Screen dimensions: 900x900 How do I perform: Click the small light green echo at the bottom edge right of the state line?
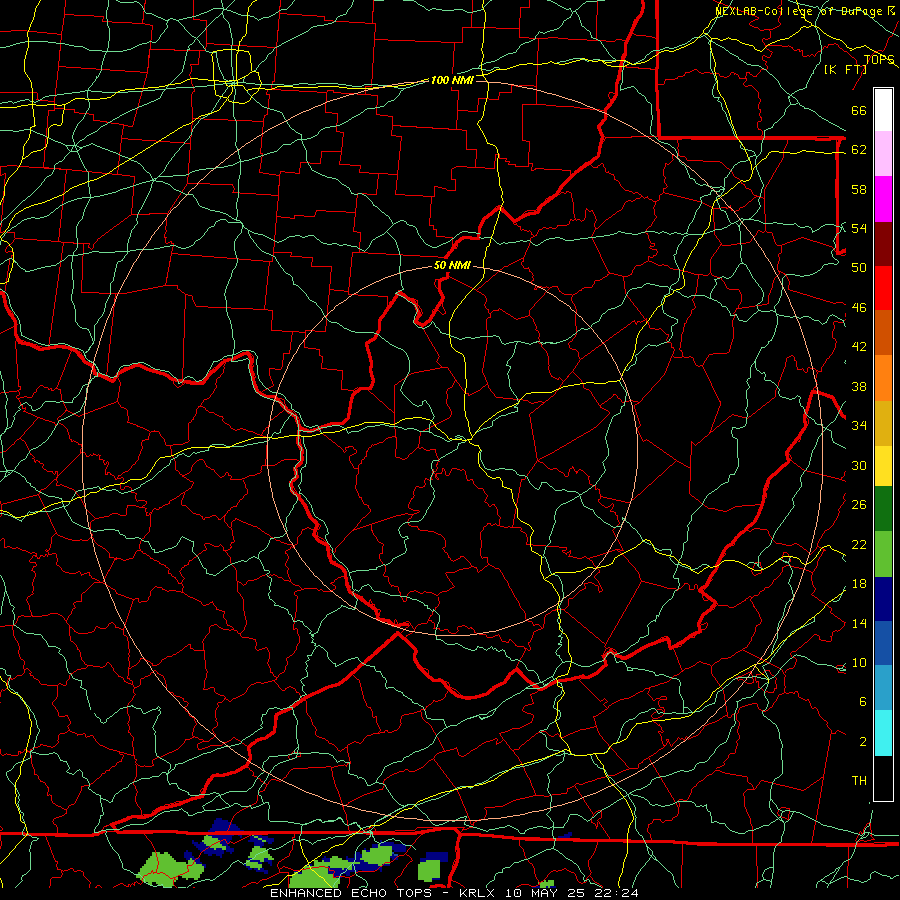tap(547, 884)
